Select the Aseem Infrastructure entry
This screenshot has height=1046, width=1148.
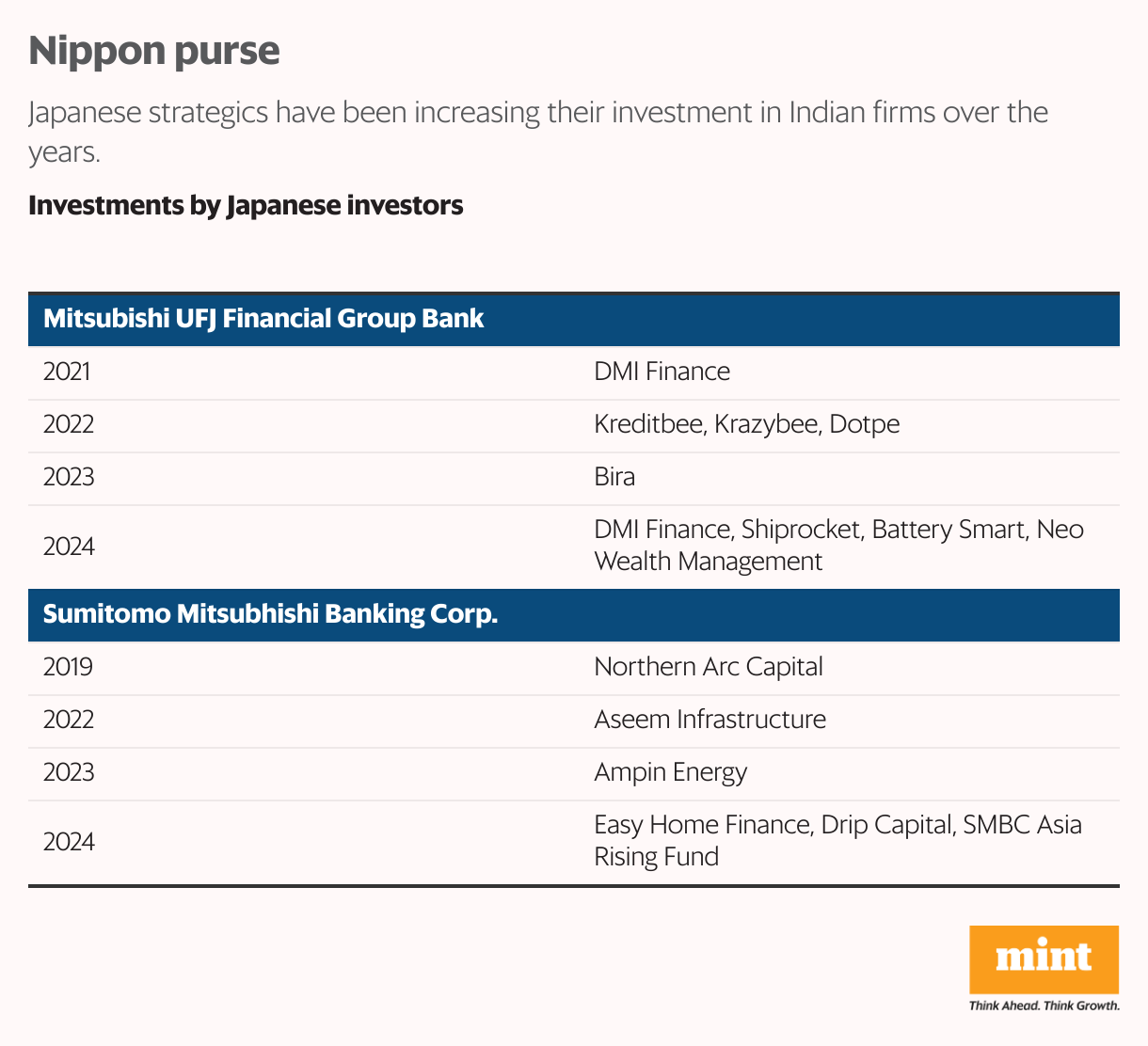coord(710,720)
